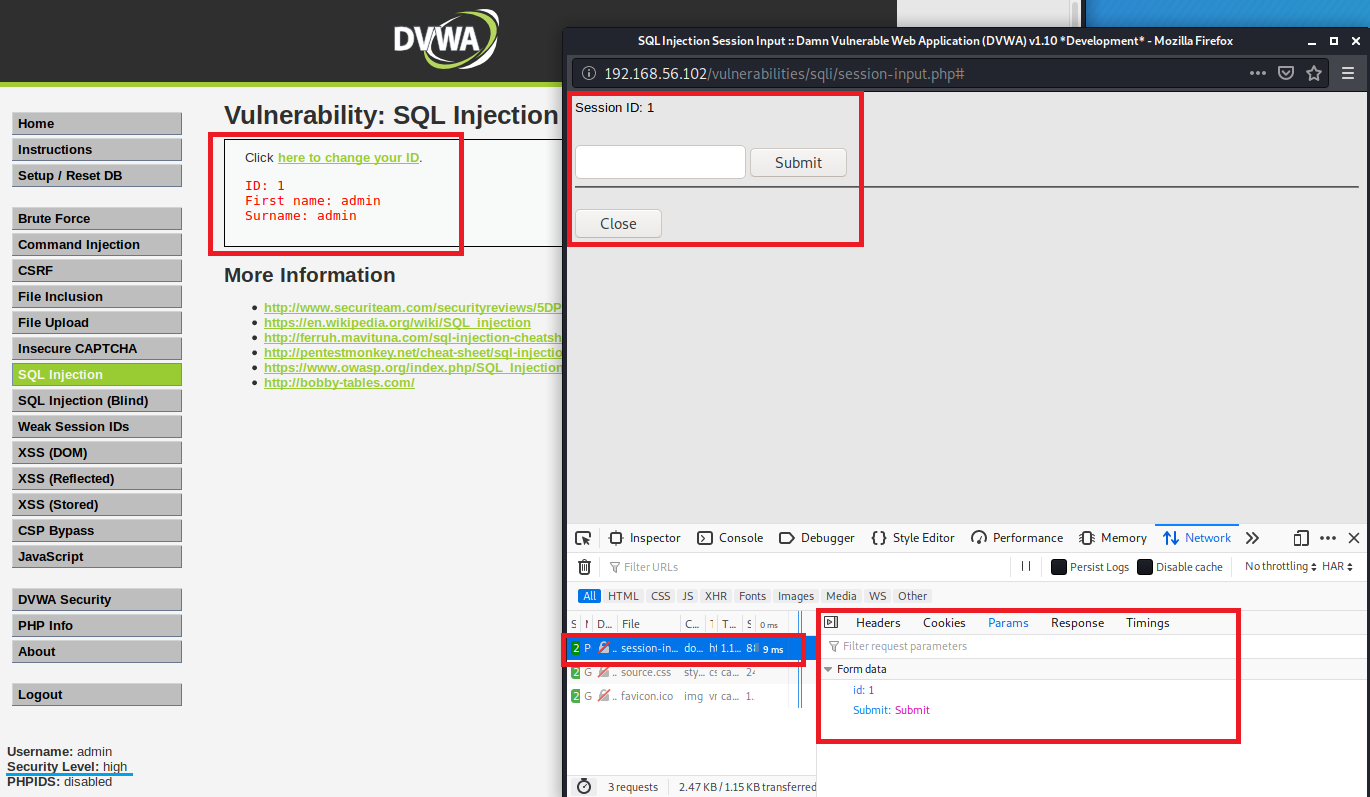Open the Memory panel
Image resolution: width=1370 pixels, height=797 pixels.
click(x=1113, y=538)
